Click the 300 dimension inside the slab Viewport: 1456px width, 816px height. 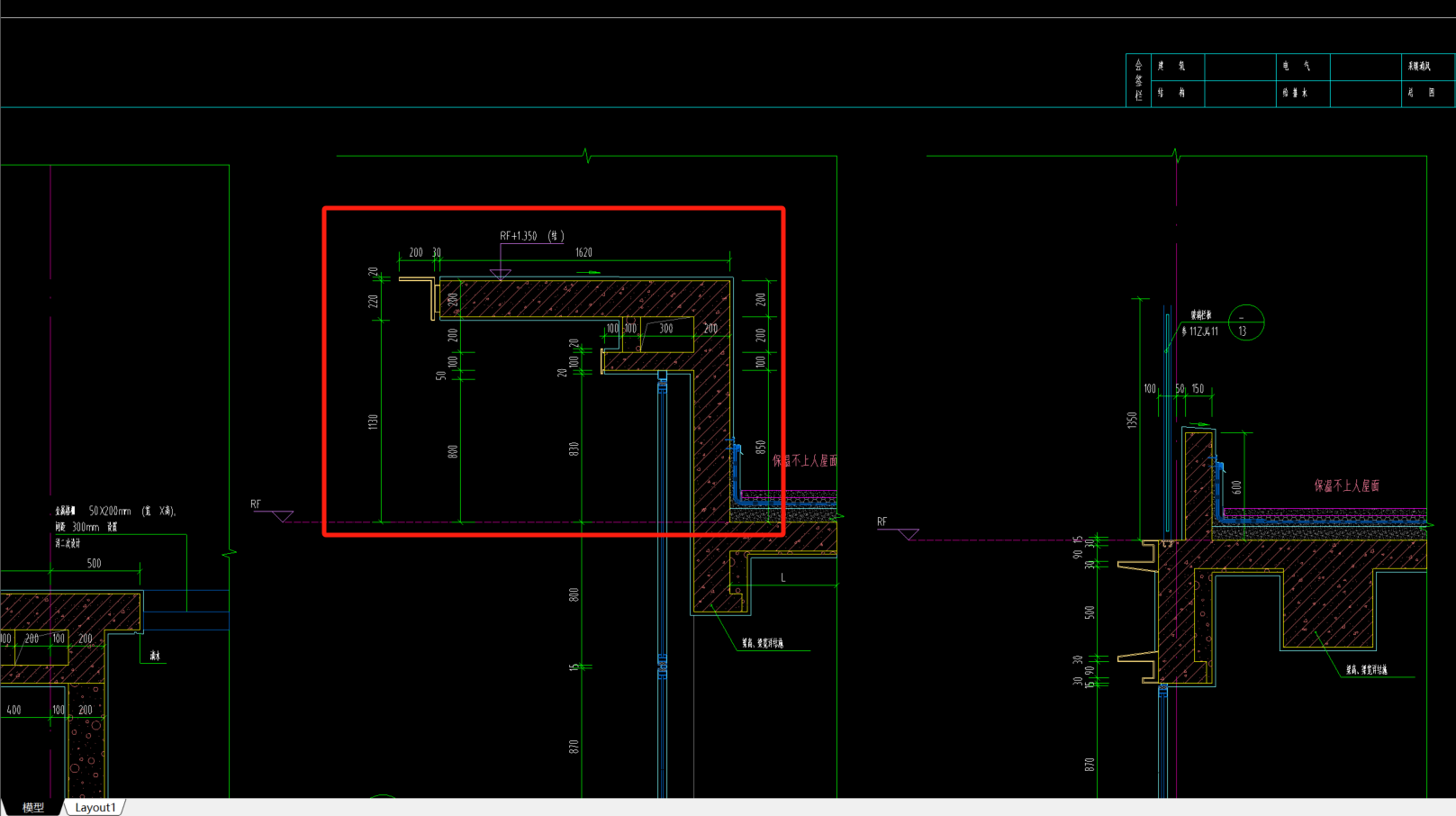pos(666,329)
